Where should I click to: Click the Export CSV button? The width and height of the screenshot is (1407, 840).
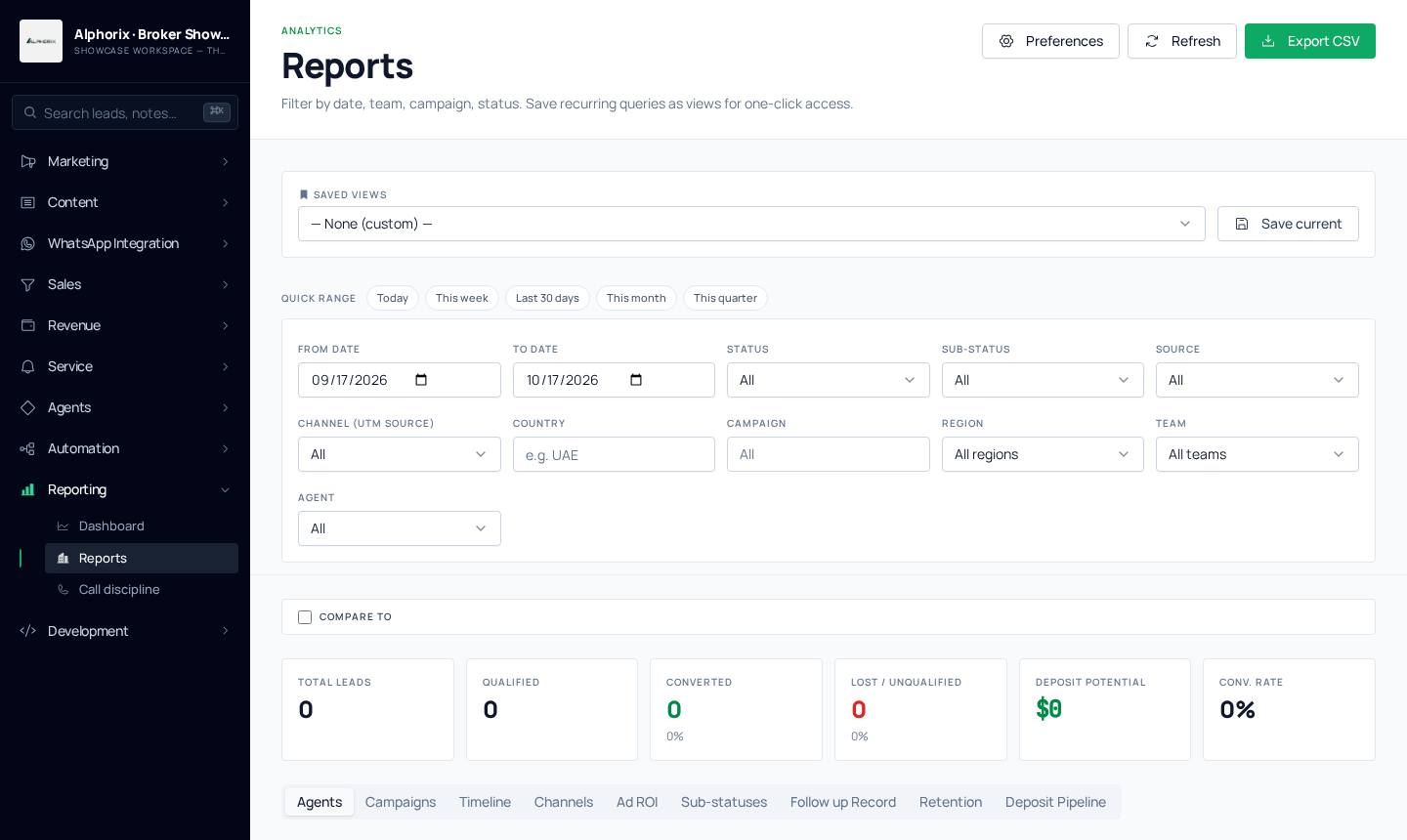tap(1310, 41)
